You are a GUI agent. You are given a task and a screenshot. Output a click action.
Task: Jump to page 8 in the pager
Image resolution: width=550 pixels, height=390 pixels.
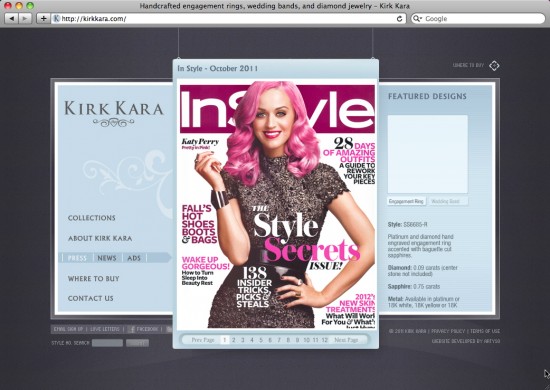[288, 340]
